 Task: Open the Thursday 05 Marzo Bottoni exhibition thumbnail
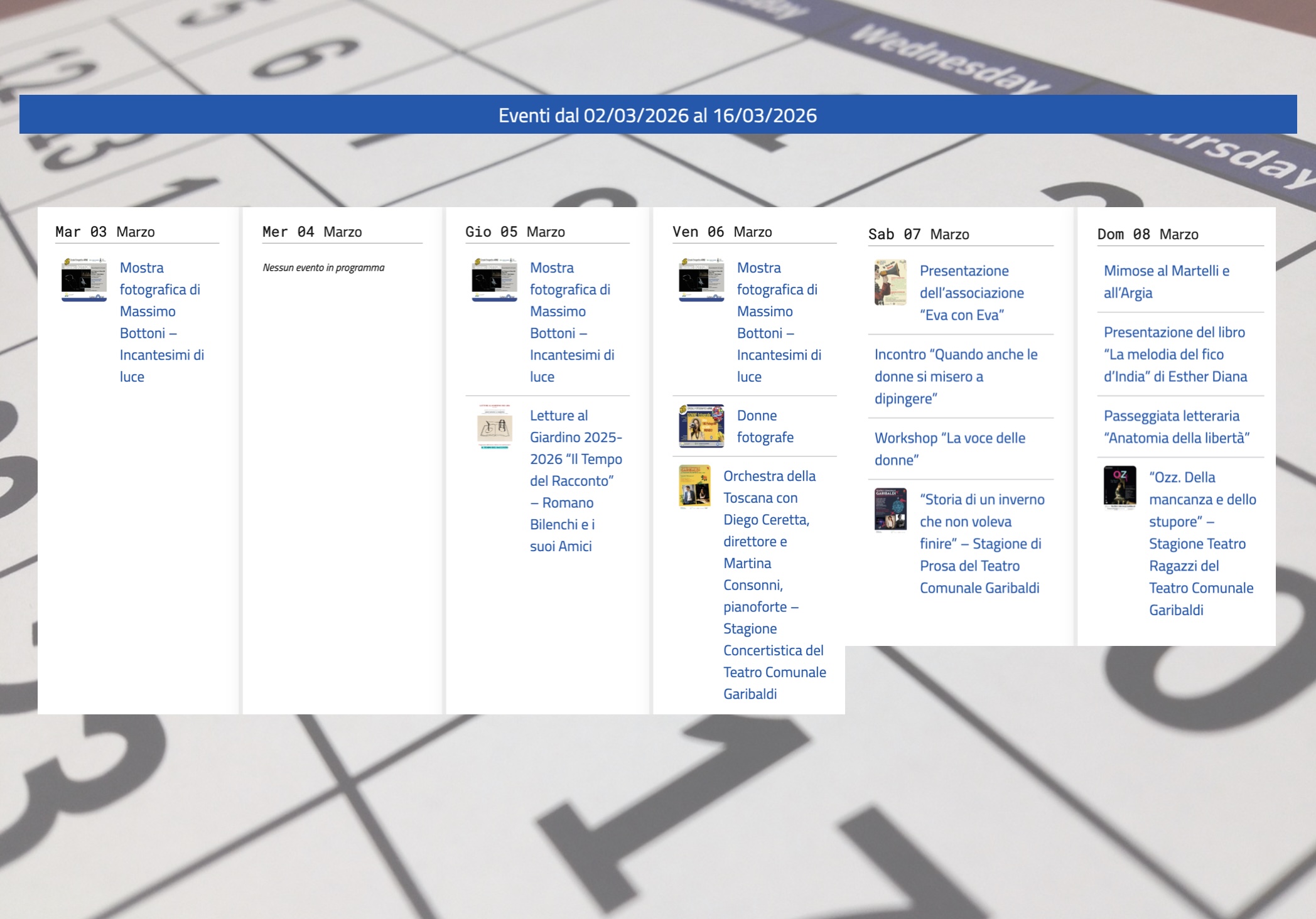[x=494, y=280]
